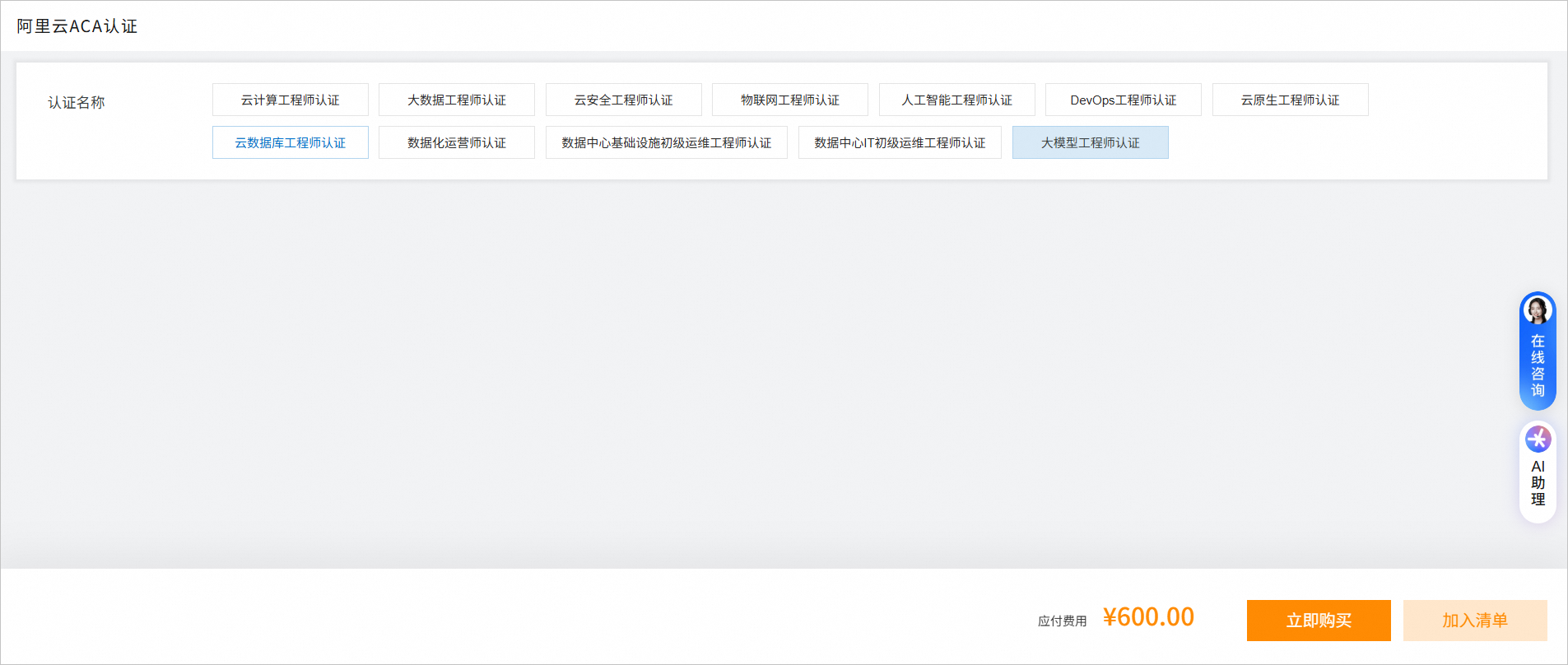Click the consultant avatar icon
The width and height of the screenshot is (1568, 665).
[1538, 310]
